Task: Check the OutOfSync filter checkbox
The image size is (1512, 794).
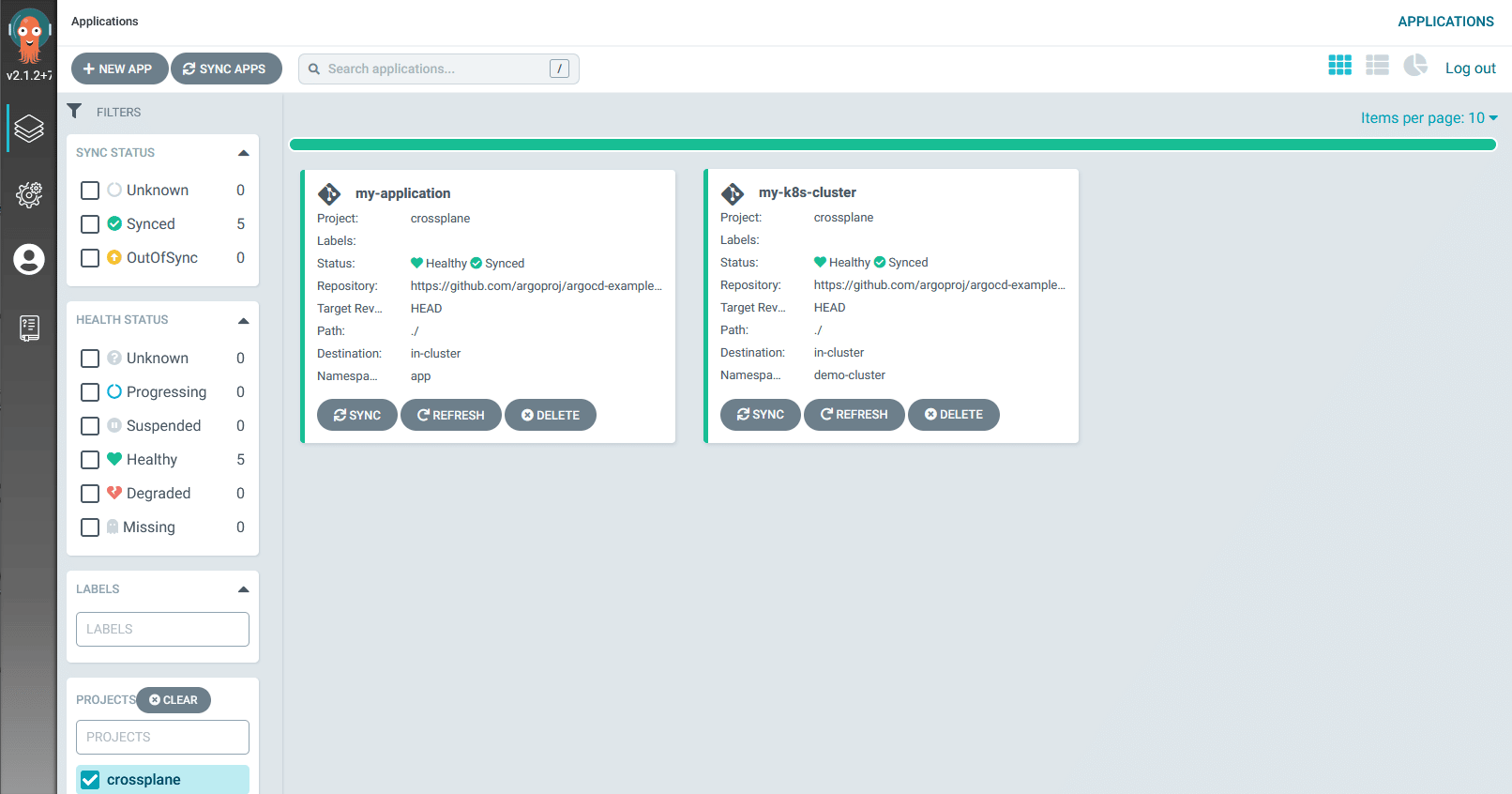Action: tap(90, 258)
